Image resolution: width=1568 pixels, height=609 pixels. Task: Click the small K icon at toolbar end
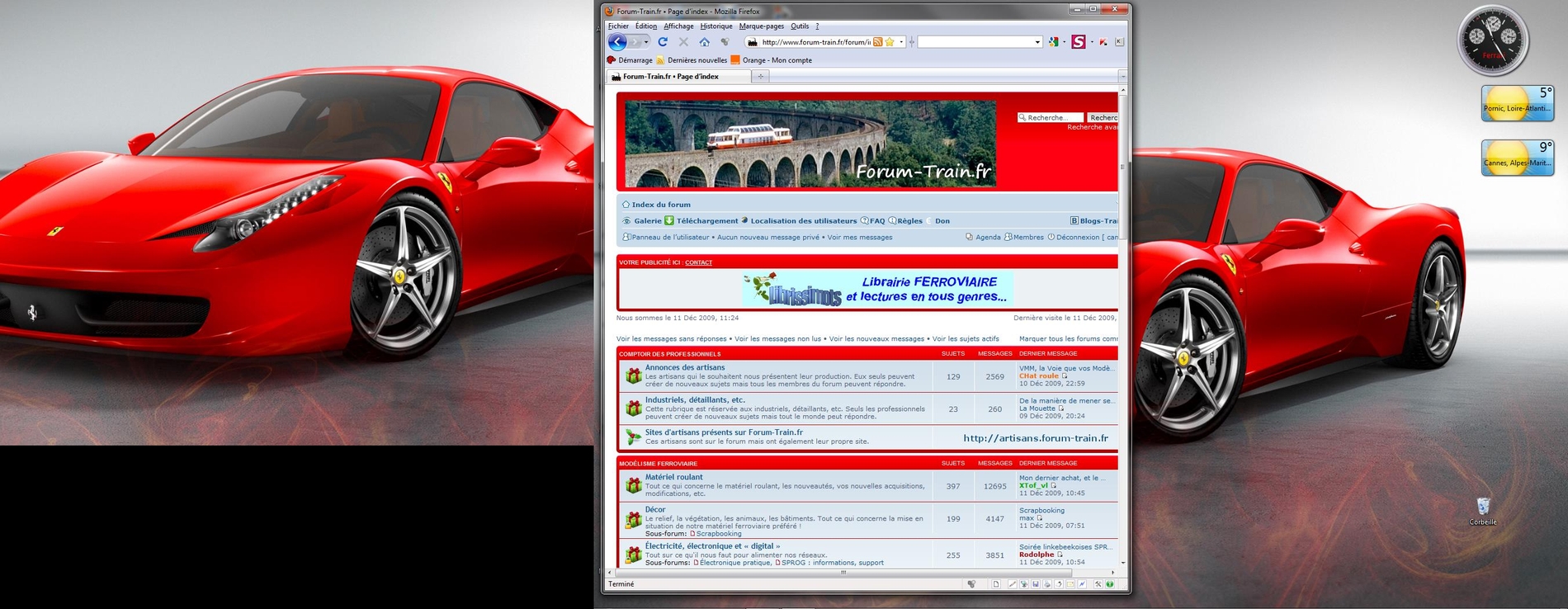[x=1119, y=42]
